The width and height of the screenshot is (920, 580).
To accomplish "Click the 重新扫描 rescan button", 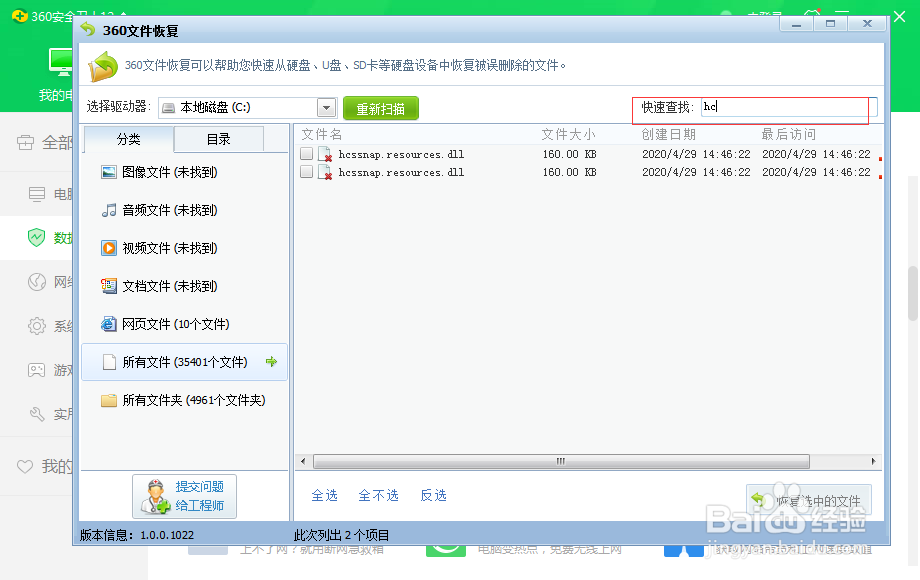I will [x=380, y=107].
